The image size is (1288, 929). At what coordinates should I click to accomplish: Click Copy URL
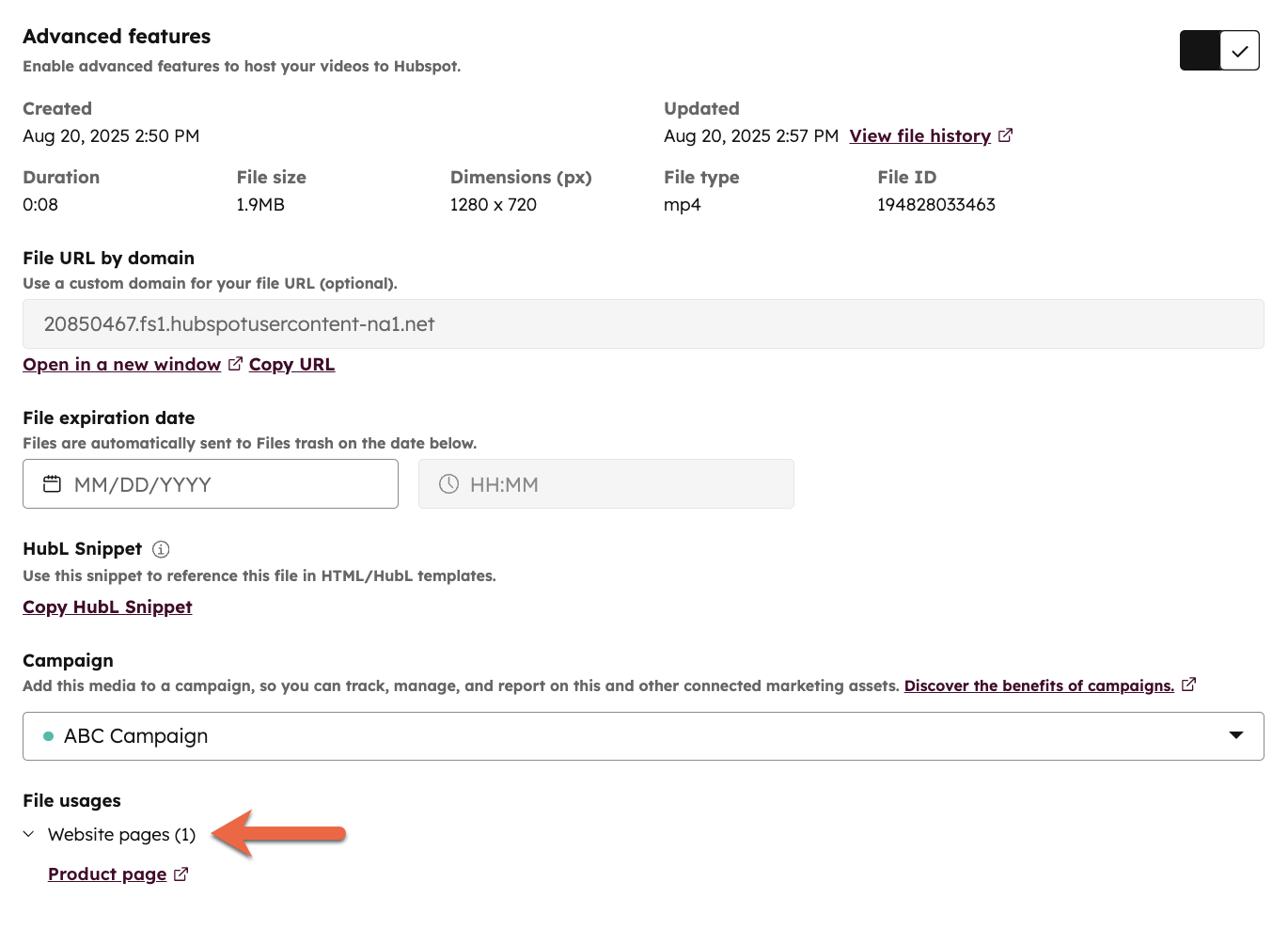(x=291, y=364)
